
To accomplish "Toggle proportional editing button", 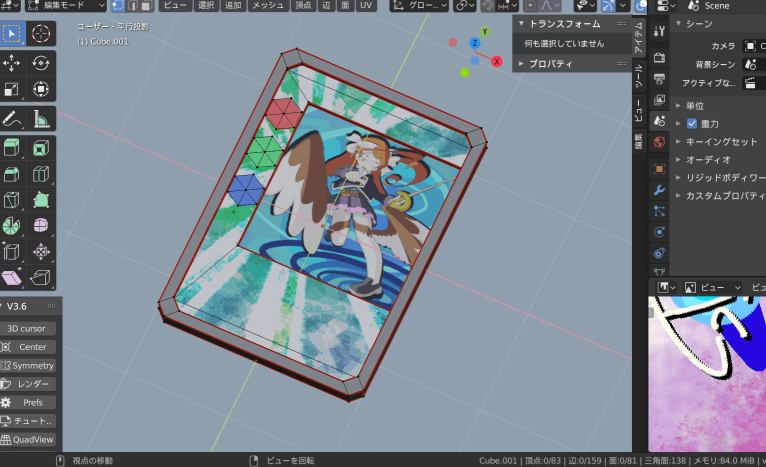I will 530,6.
